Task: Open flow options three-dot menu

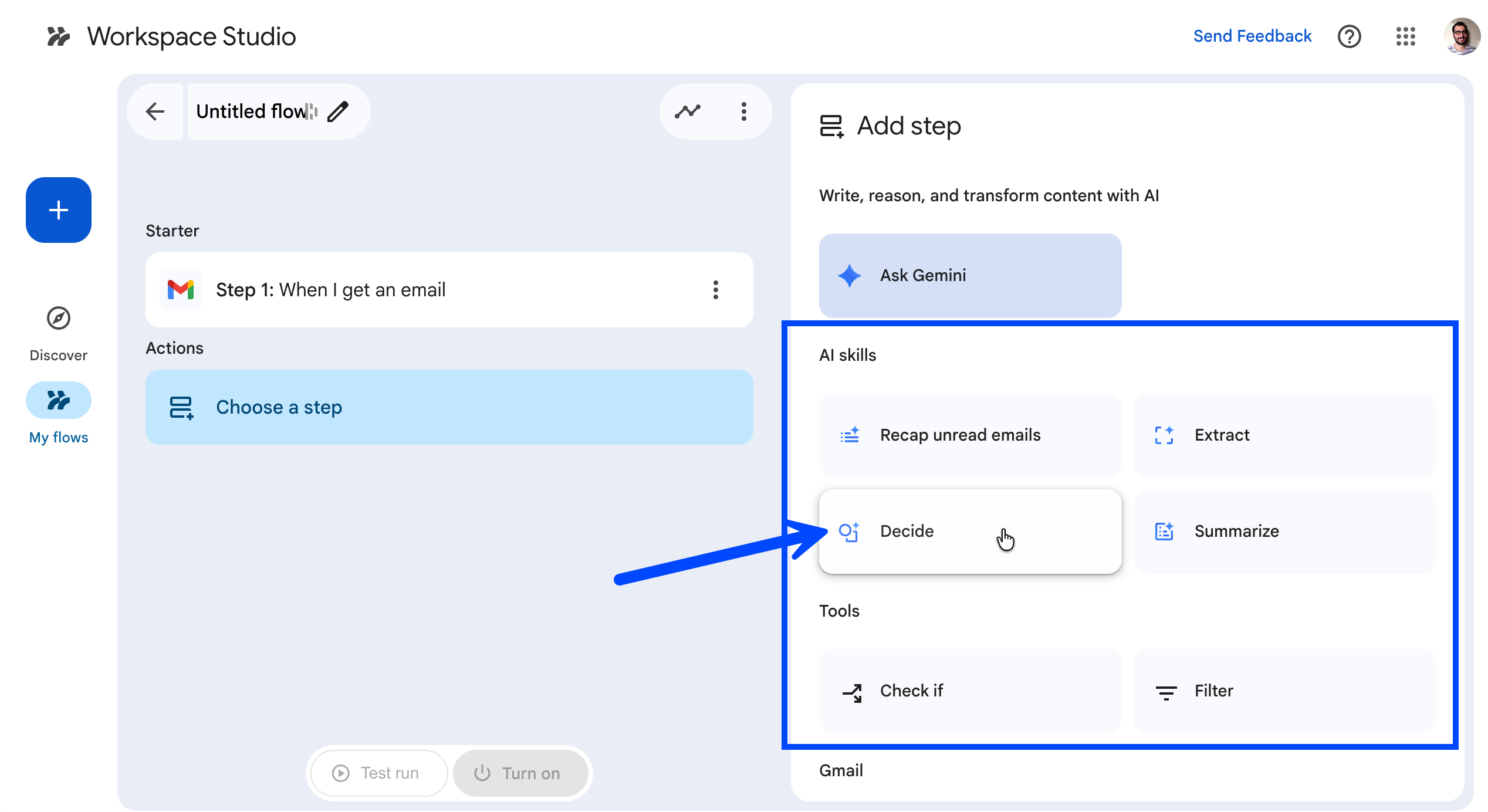Action: point(743,111)
